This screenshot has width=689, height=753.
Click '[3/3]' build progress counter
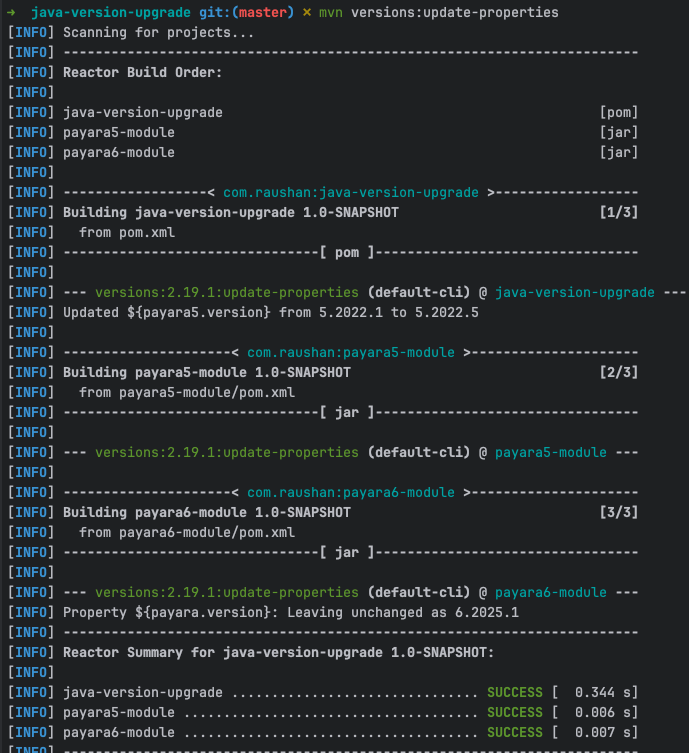(618, 513)
